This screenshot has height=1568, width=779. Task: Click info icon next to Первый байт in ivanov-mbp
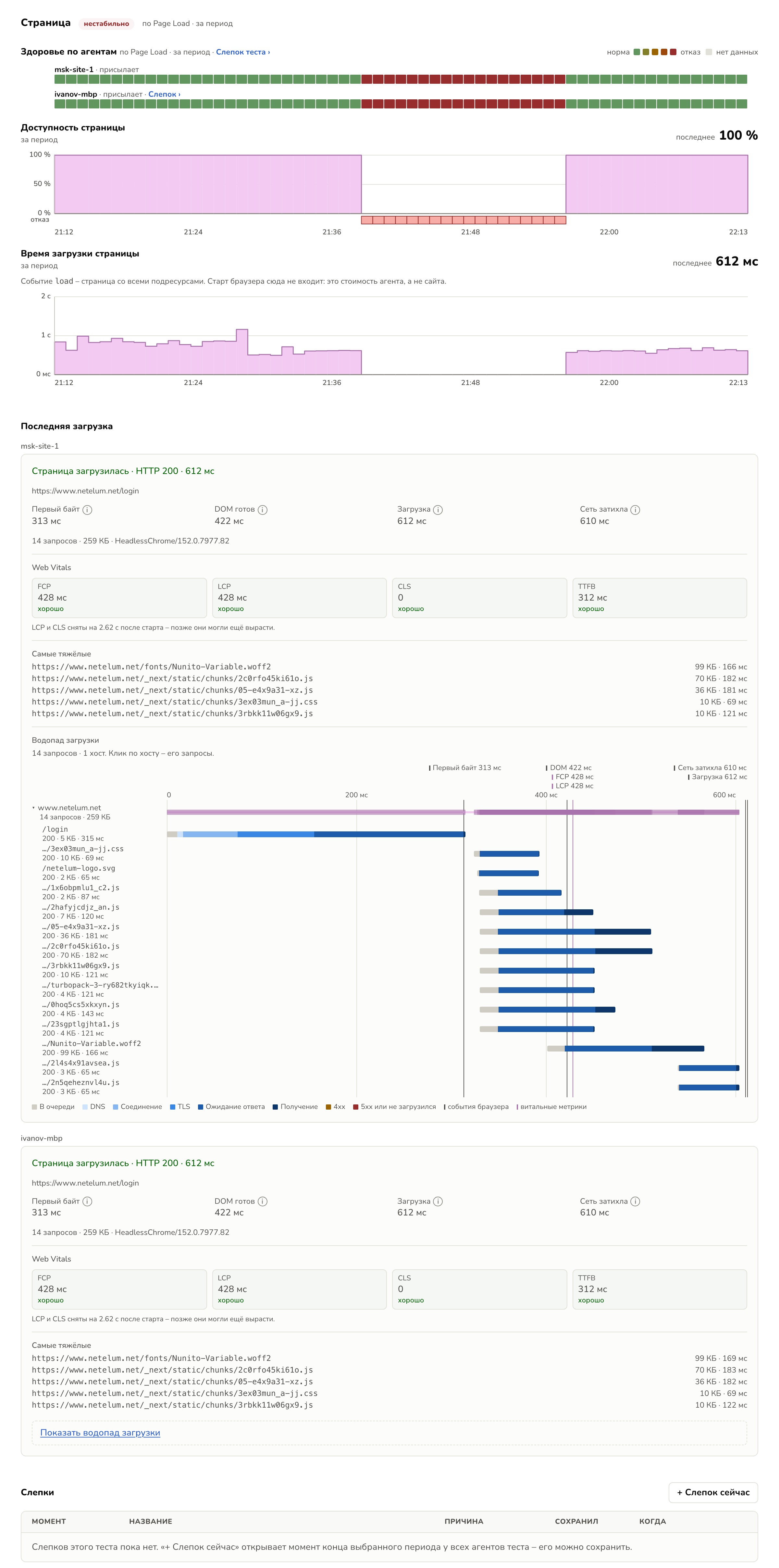point(87,1201)
